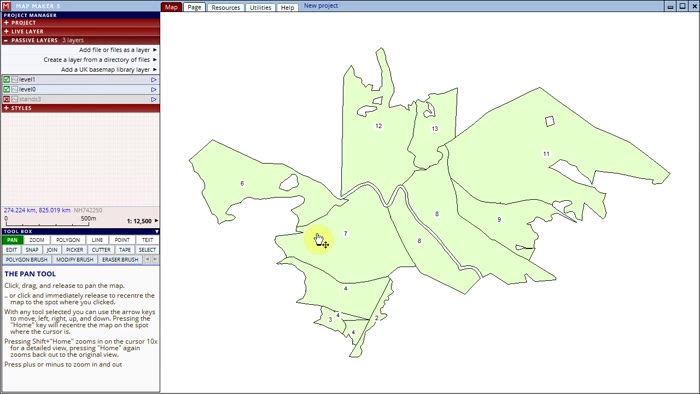Minimize the Map Maker window
The width and height of the screenshot is (700, 394).
coord(671,6)
